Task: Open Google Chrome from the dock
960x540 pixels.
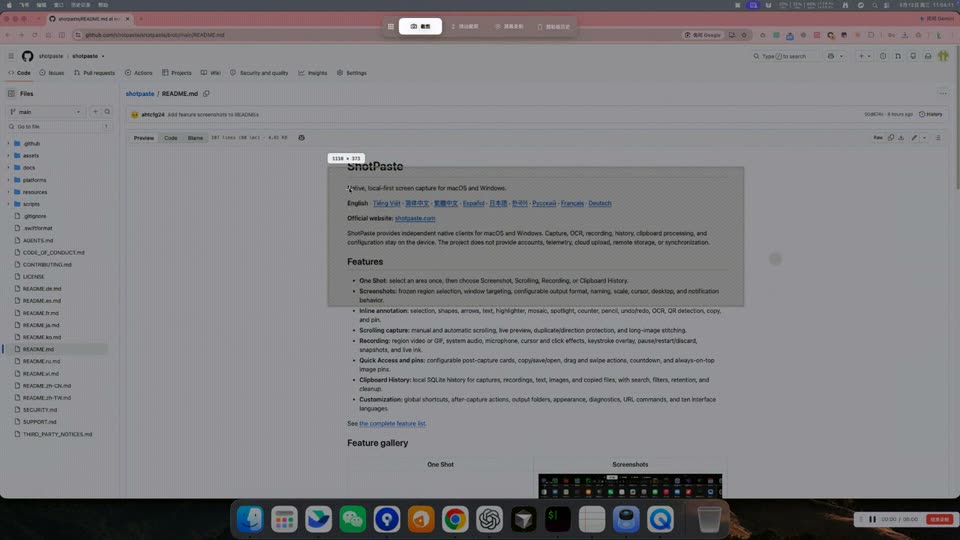Action: [455, 519]
